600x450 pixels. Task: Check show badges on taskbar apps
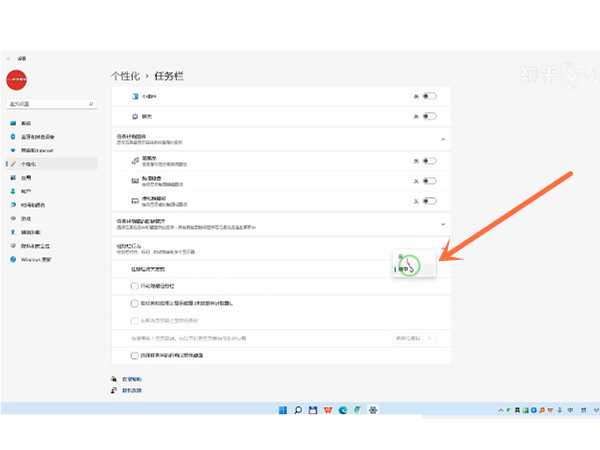click(x=135, y=302)
